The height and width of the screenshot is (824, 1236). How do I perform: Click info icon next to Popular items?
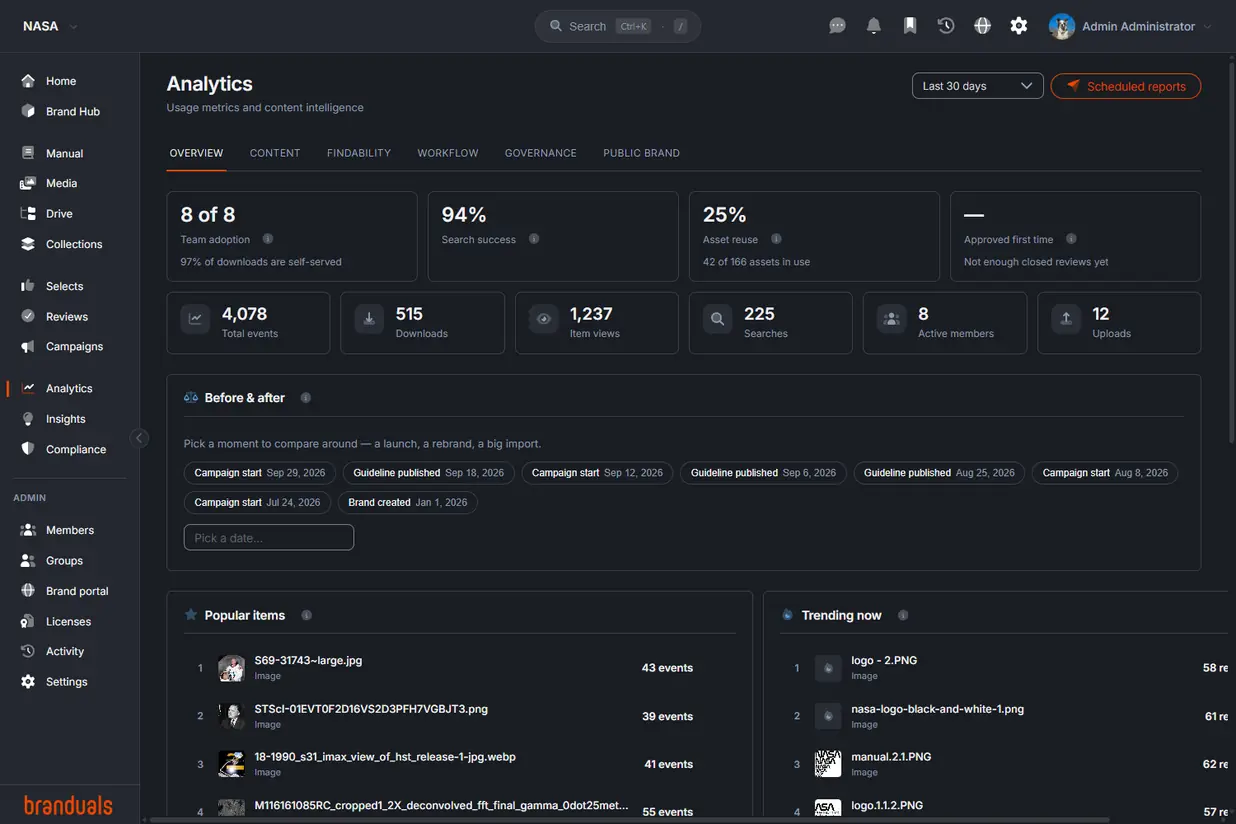click(307, 615)
